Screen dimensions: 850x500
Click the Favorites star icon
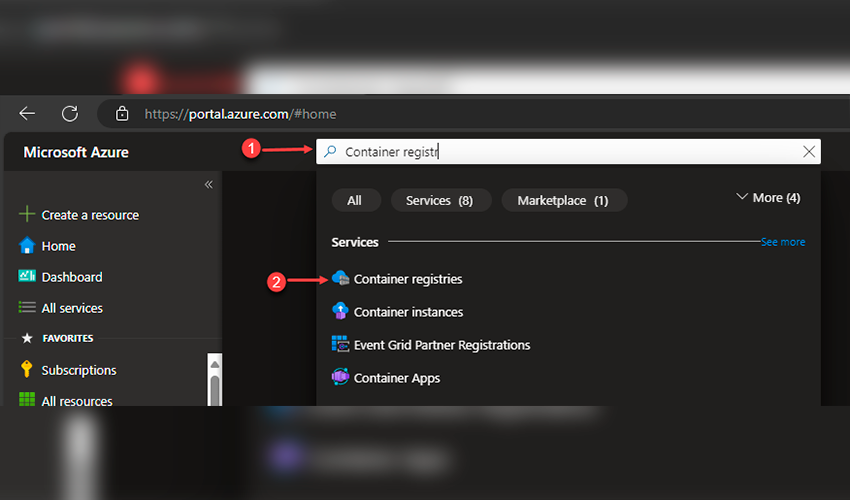point(27,338)
